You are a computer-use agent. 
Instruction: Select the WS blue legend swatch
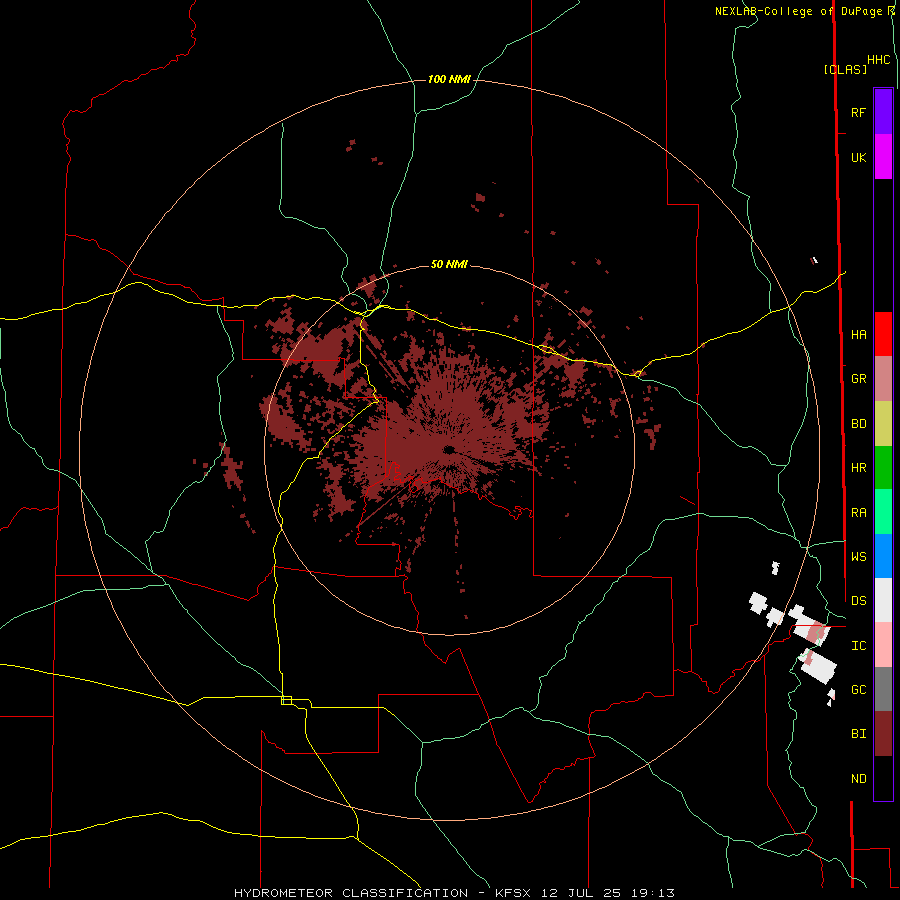point(883,556)
